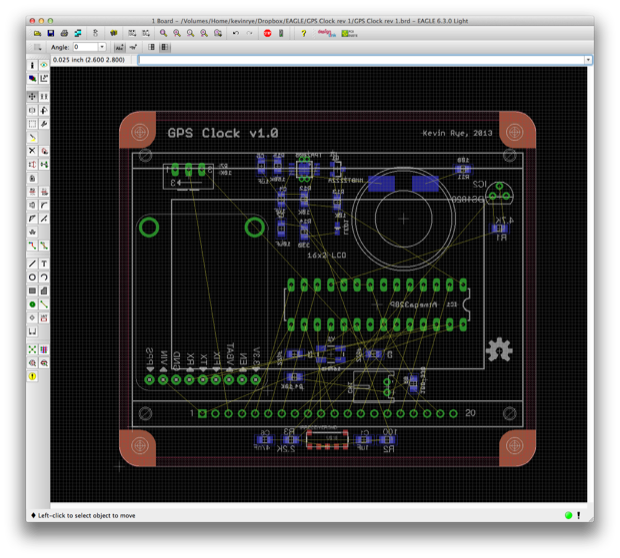
Task: Open a file with the Open toolbar icon
Action: (37, 34)
